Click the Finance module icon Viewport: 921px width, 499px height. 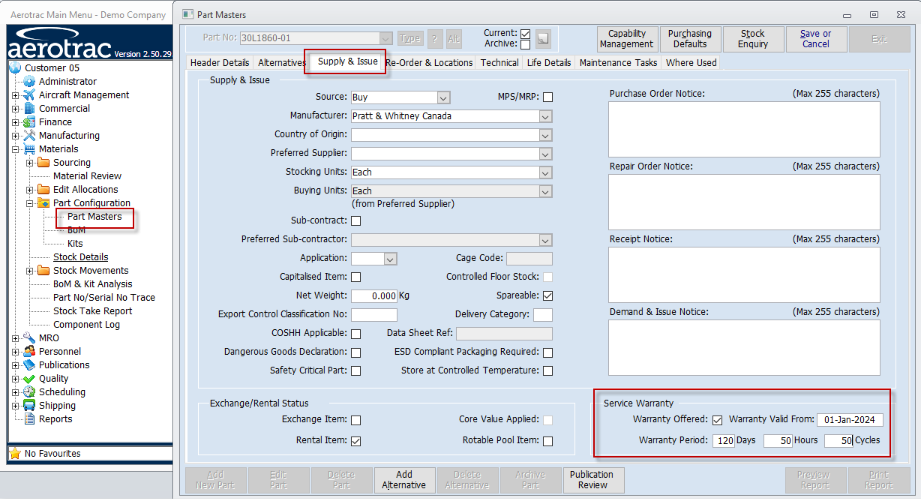click(x=29, y=122)
